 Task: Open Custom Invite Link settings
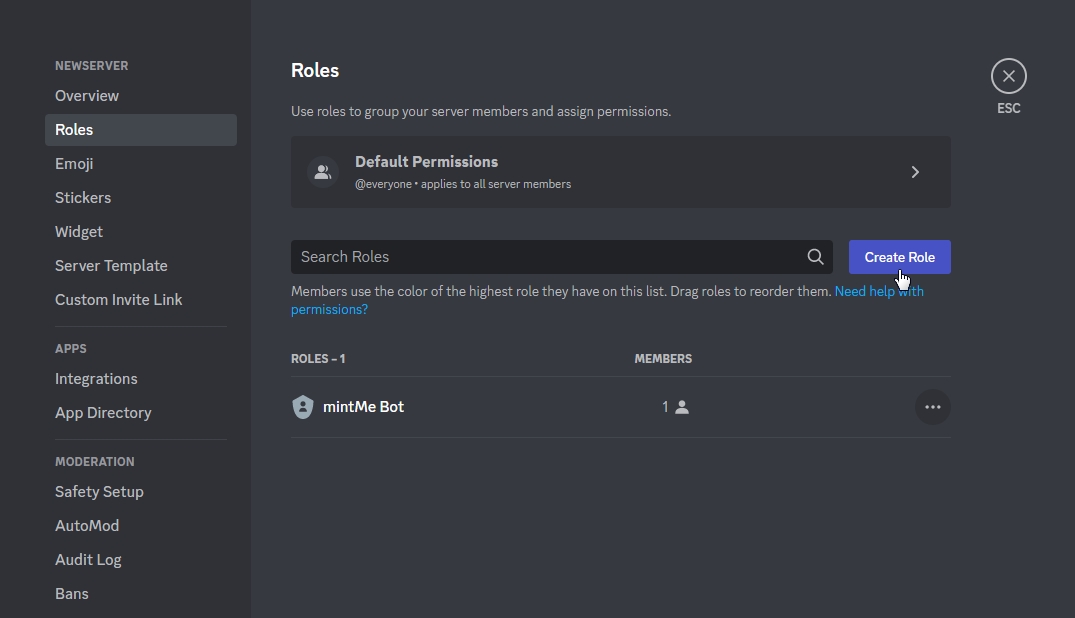pyautogui.click(x=118, y=300)
